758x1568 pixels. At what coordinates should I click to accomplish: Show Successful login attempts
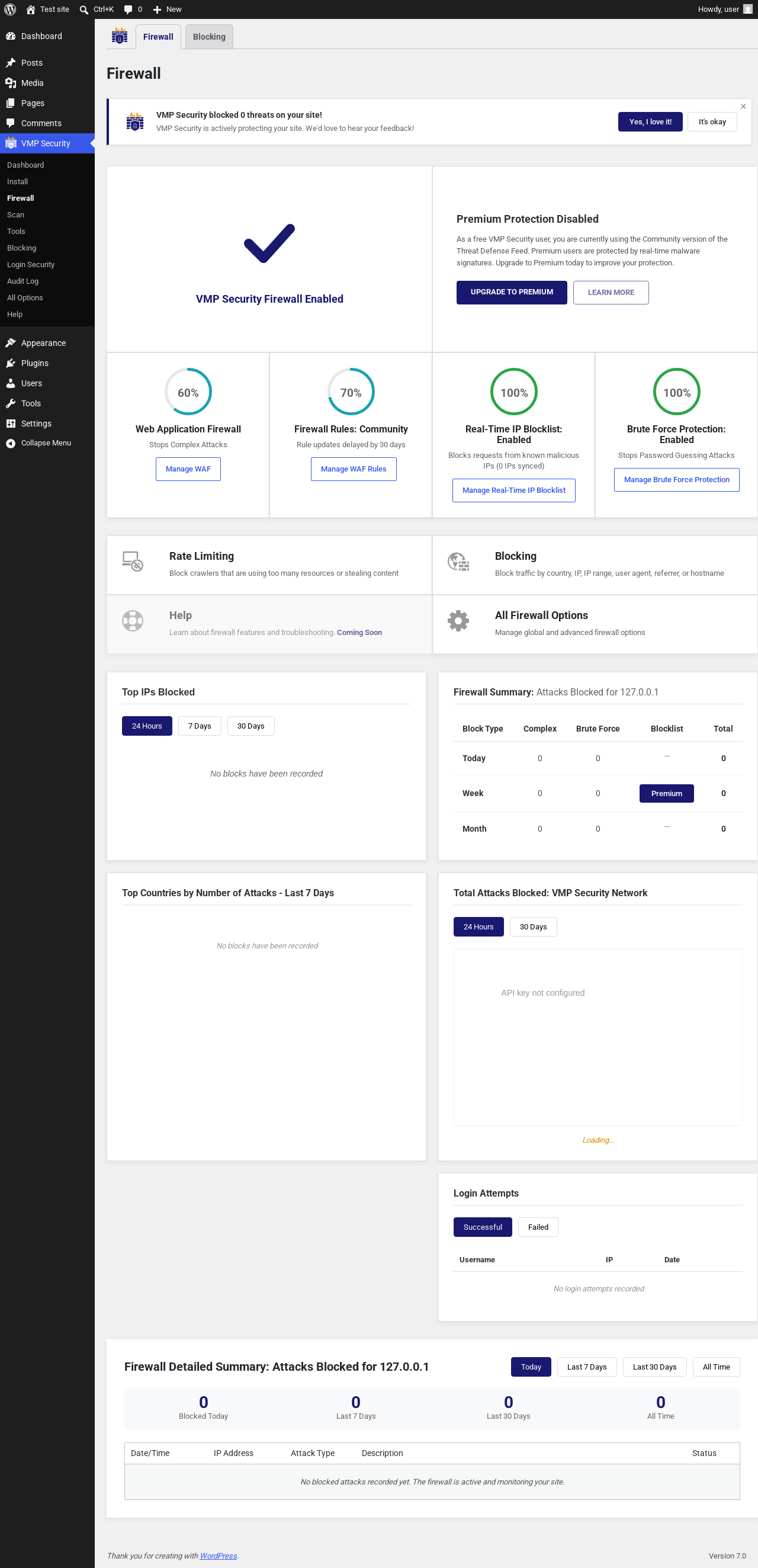pos(483,1227)
